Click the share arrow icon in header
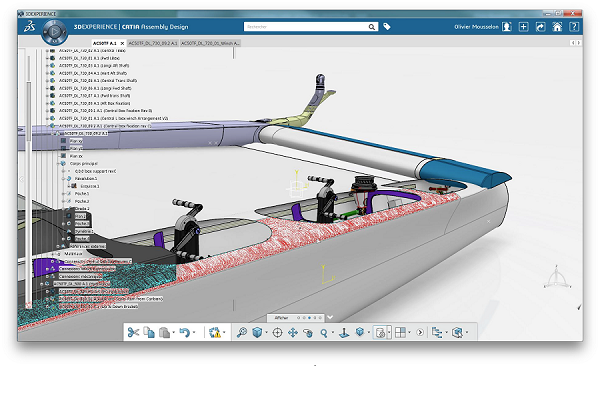600x400 pixels. point(540,26)
